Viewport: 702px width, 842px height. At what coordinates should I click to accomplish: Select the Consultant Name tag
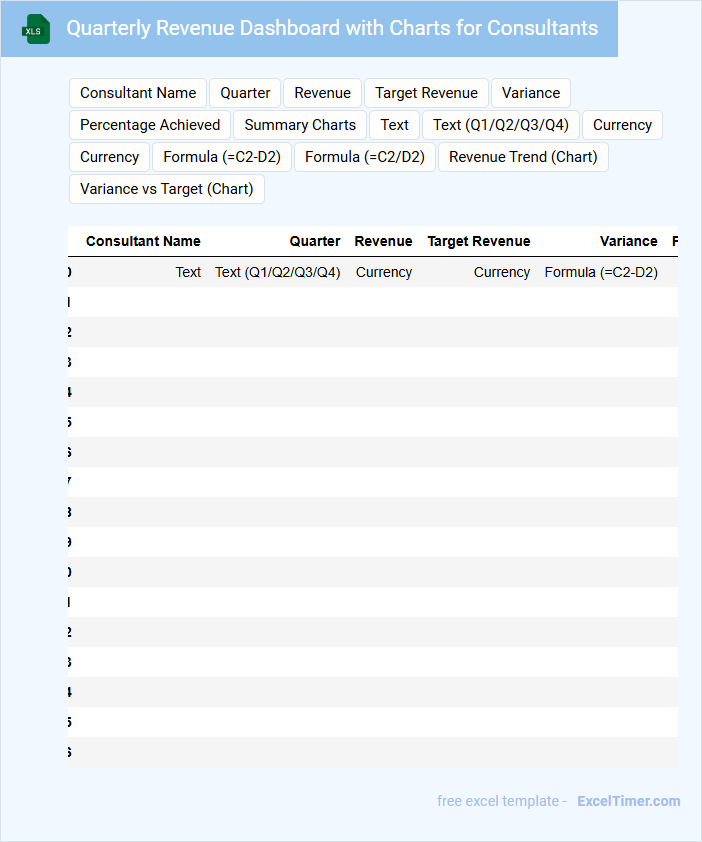pos(138,93)
